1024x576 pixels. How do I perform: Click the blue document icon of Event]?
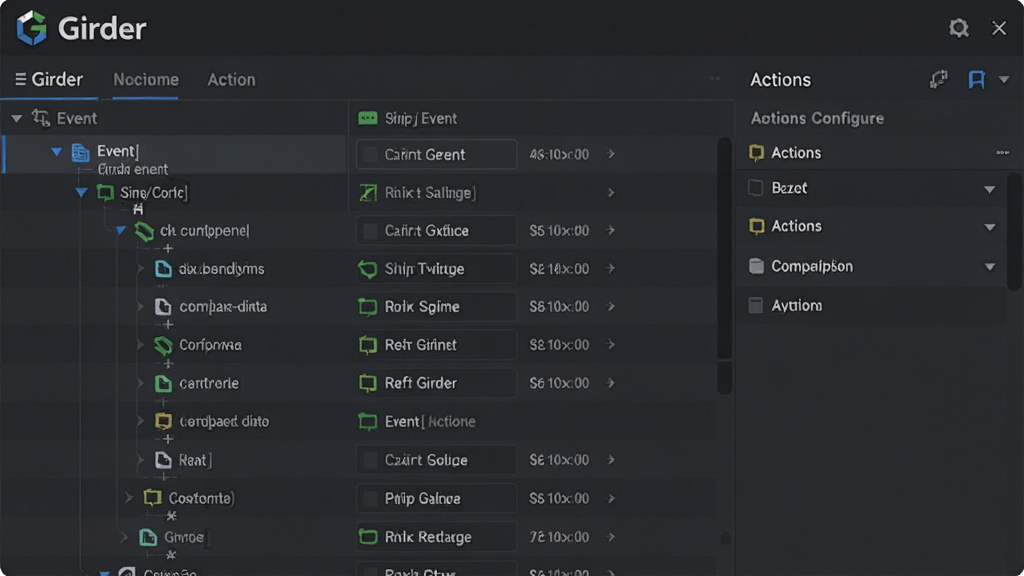80,152
